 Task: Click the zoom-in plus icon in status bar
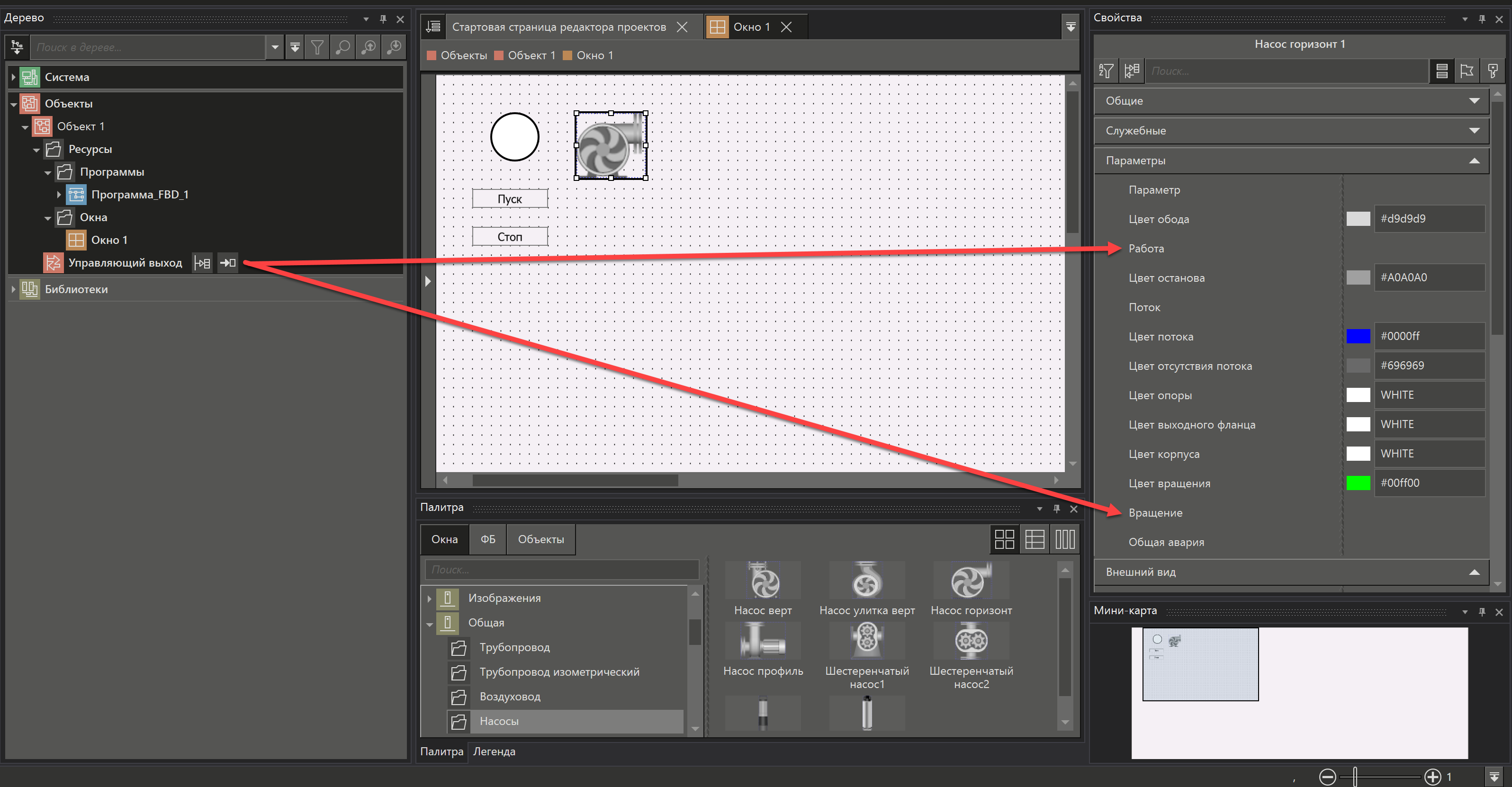click(x=1432, y=777)
